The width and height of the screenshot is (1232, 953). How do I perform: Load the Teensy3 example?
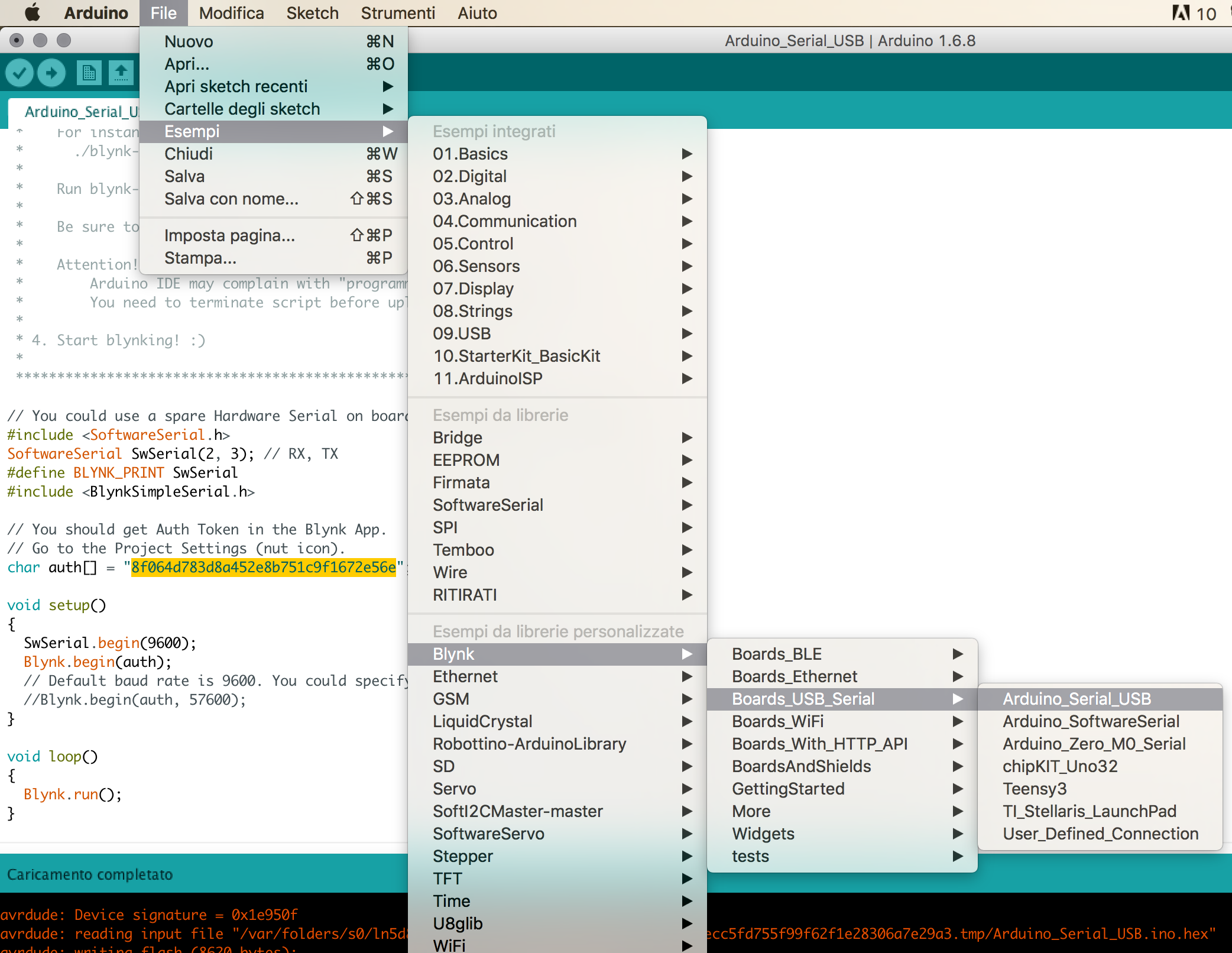pyautogui.click(x=1100, y=789)
